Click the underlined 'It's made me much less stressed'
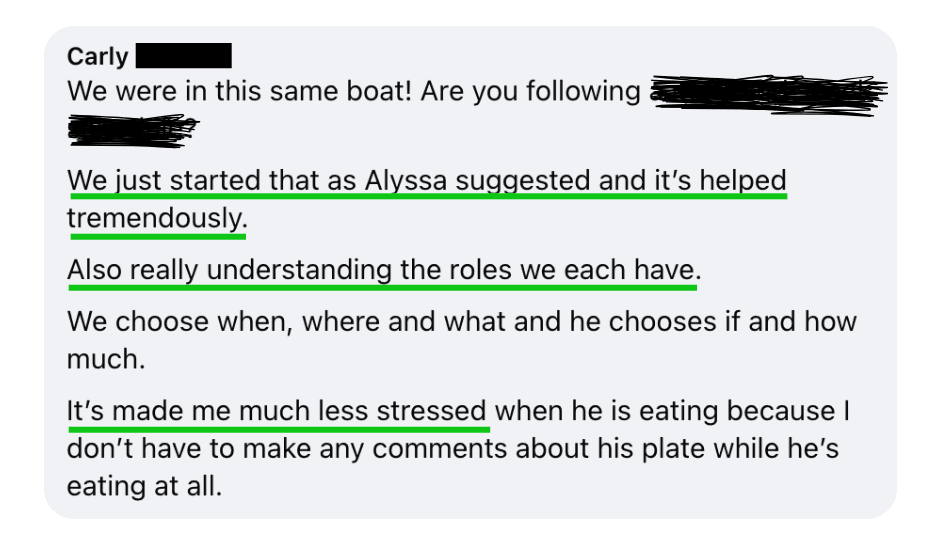This screenshot has width=942, height=538. pos(276,411)
